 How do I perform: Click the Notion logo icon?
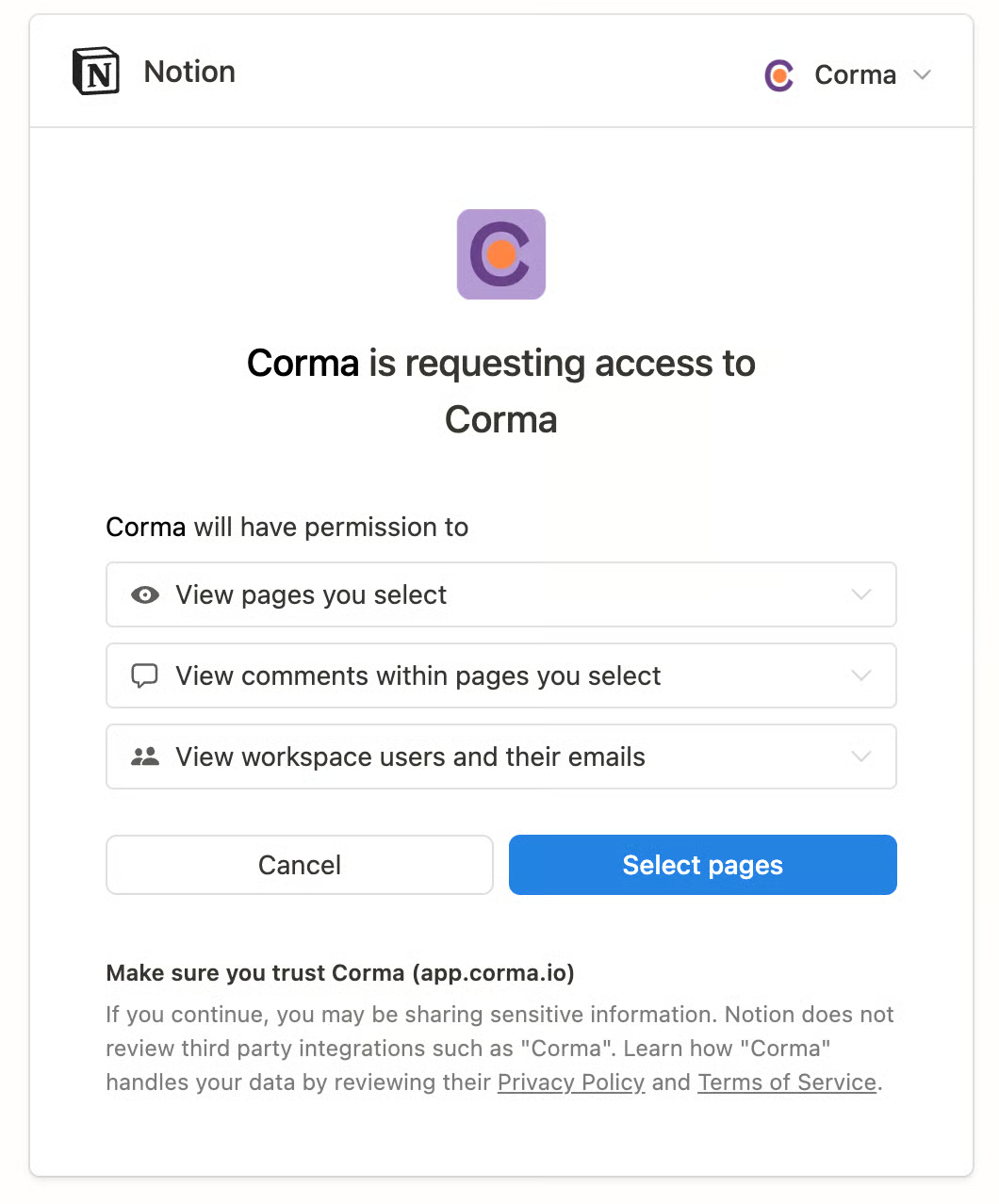tap(96, 72)
